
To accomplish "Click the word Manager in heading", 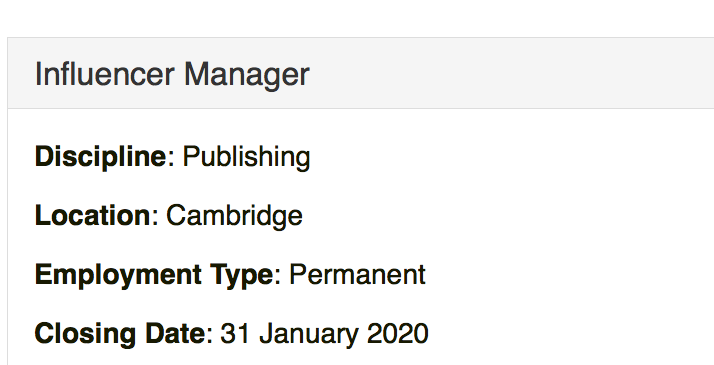I will coord(247,74).
